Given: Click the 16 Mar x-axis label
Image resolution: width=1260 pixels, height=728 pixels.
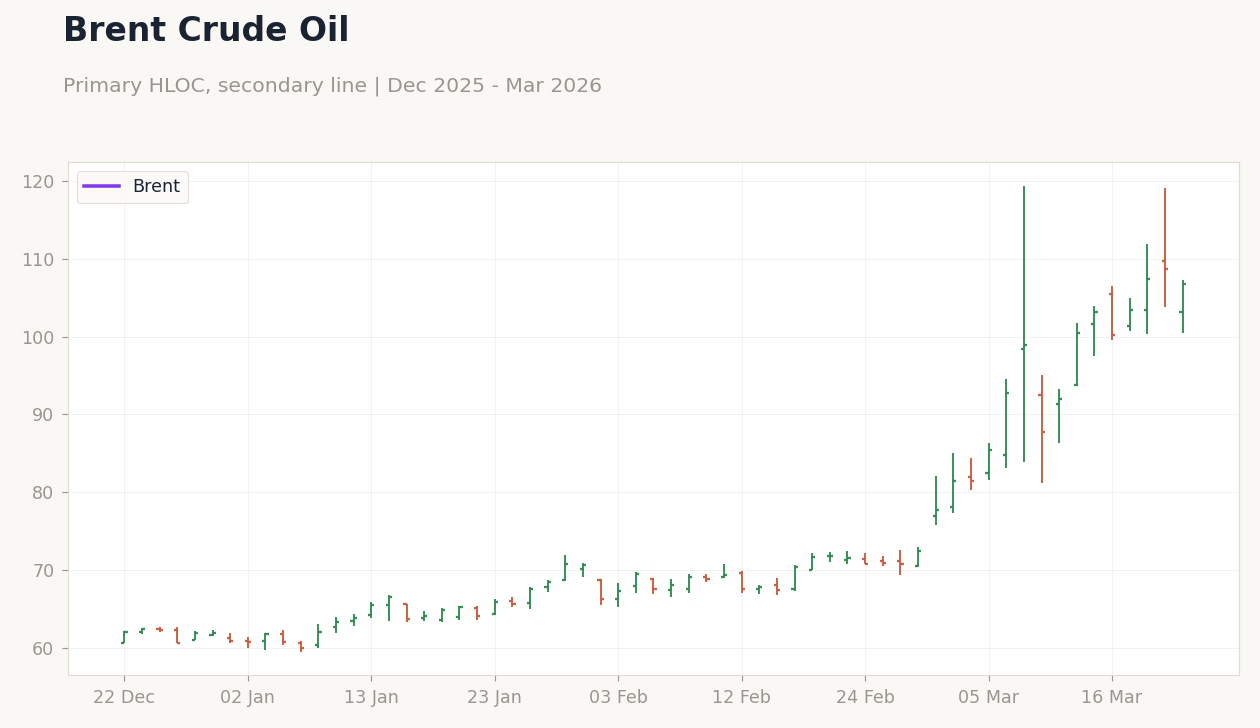Looking at the screenshot, I should coord(1112,698).
